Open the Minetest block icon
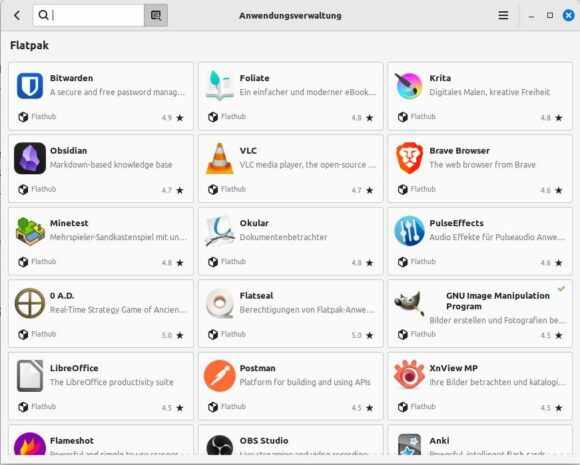The height and width of the screenshot is (465, 580). click(30, 231)
